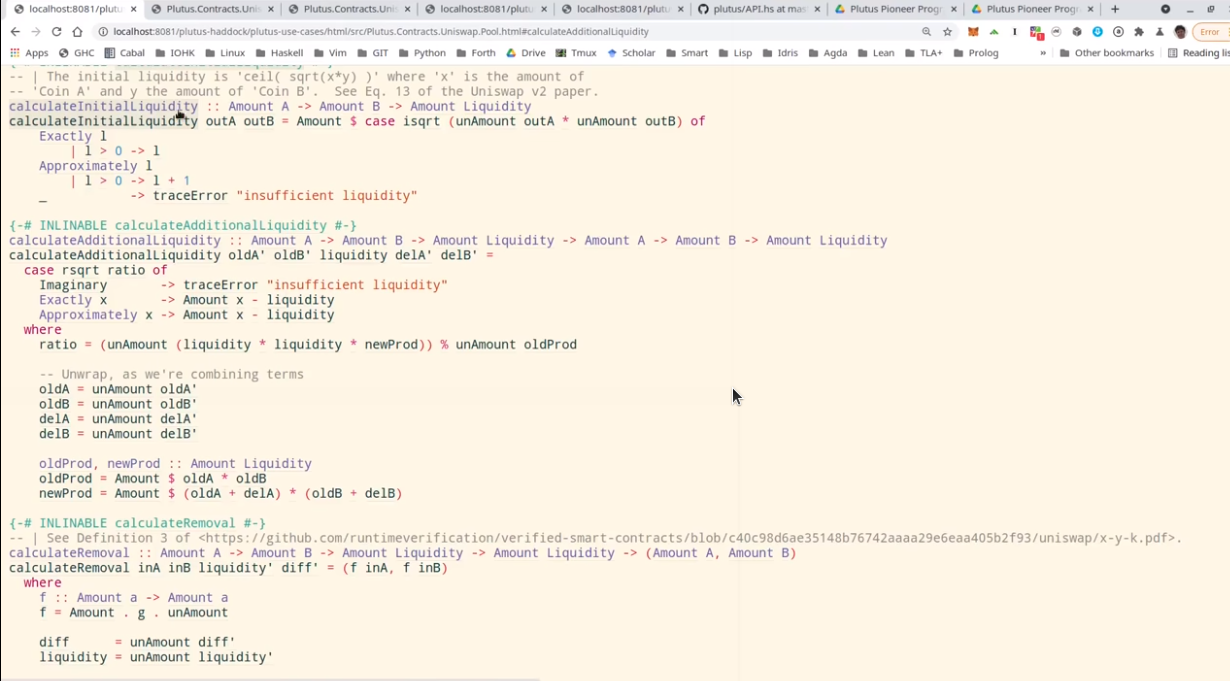The width and height of the screenshot is (1230, 681).
Task: Click the Error update button
Action: point(1210,32)
